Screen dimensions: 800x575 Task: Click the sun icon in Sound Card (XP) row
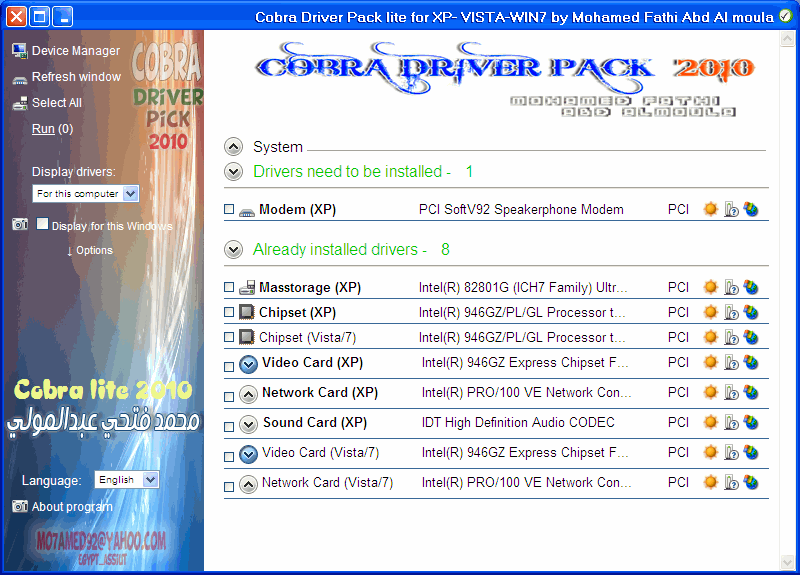[710, 422]
